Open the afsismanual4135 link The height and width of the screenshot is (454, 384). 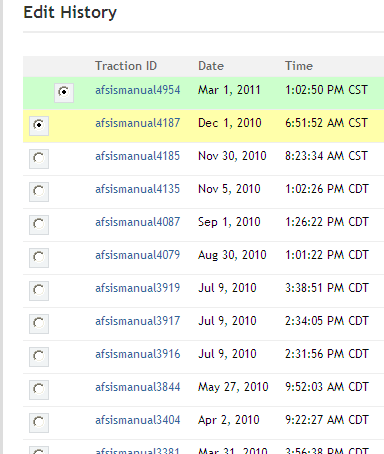138,189
